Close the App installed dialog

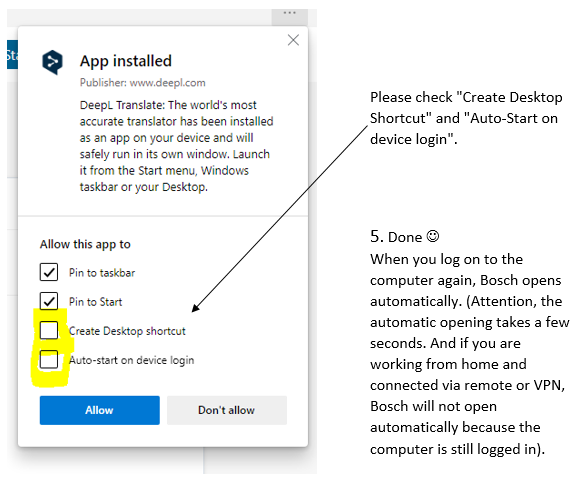293,40
